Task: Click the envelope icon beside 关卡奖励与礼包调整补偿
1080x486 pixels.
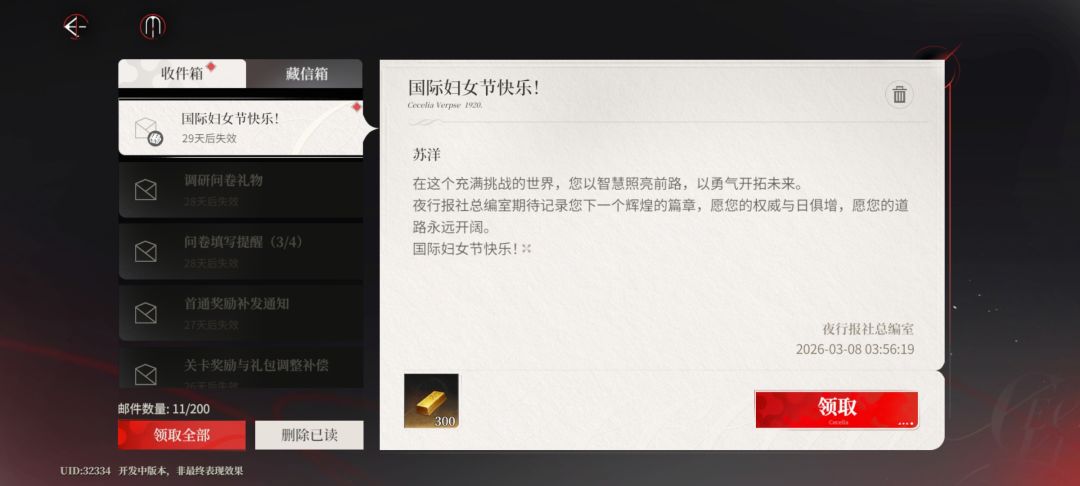Action: click(x=145, y=374)
